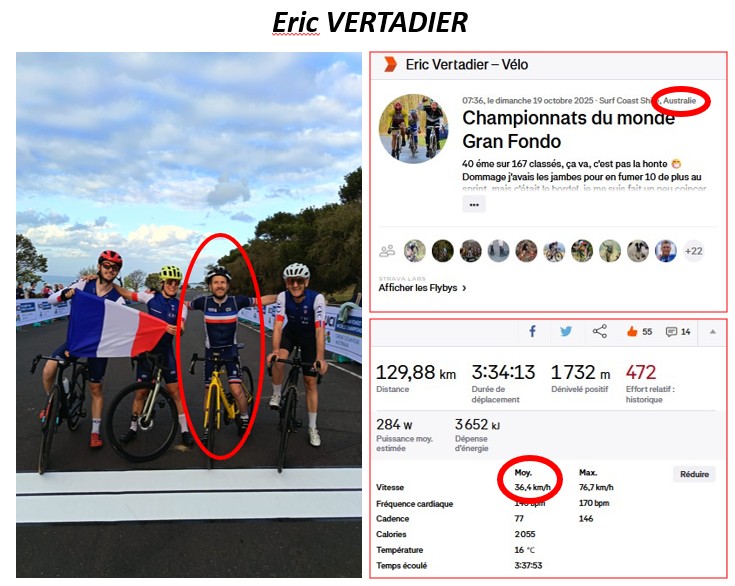This screenshot has height=586, width=735.
Task: Select the last athlete avatar before +22
Action: click(666, 251)
